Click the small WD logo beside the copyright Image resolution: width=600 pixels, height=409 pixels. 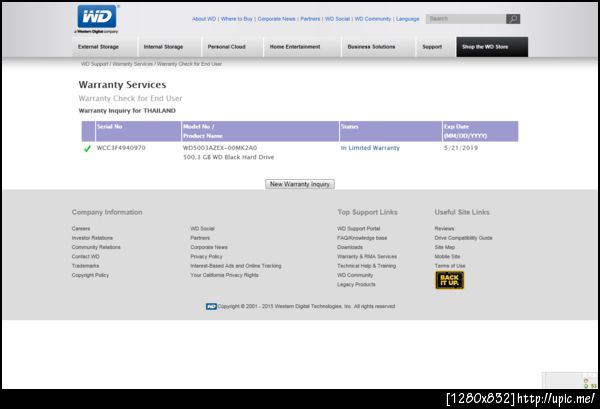211,306
